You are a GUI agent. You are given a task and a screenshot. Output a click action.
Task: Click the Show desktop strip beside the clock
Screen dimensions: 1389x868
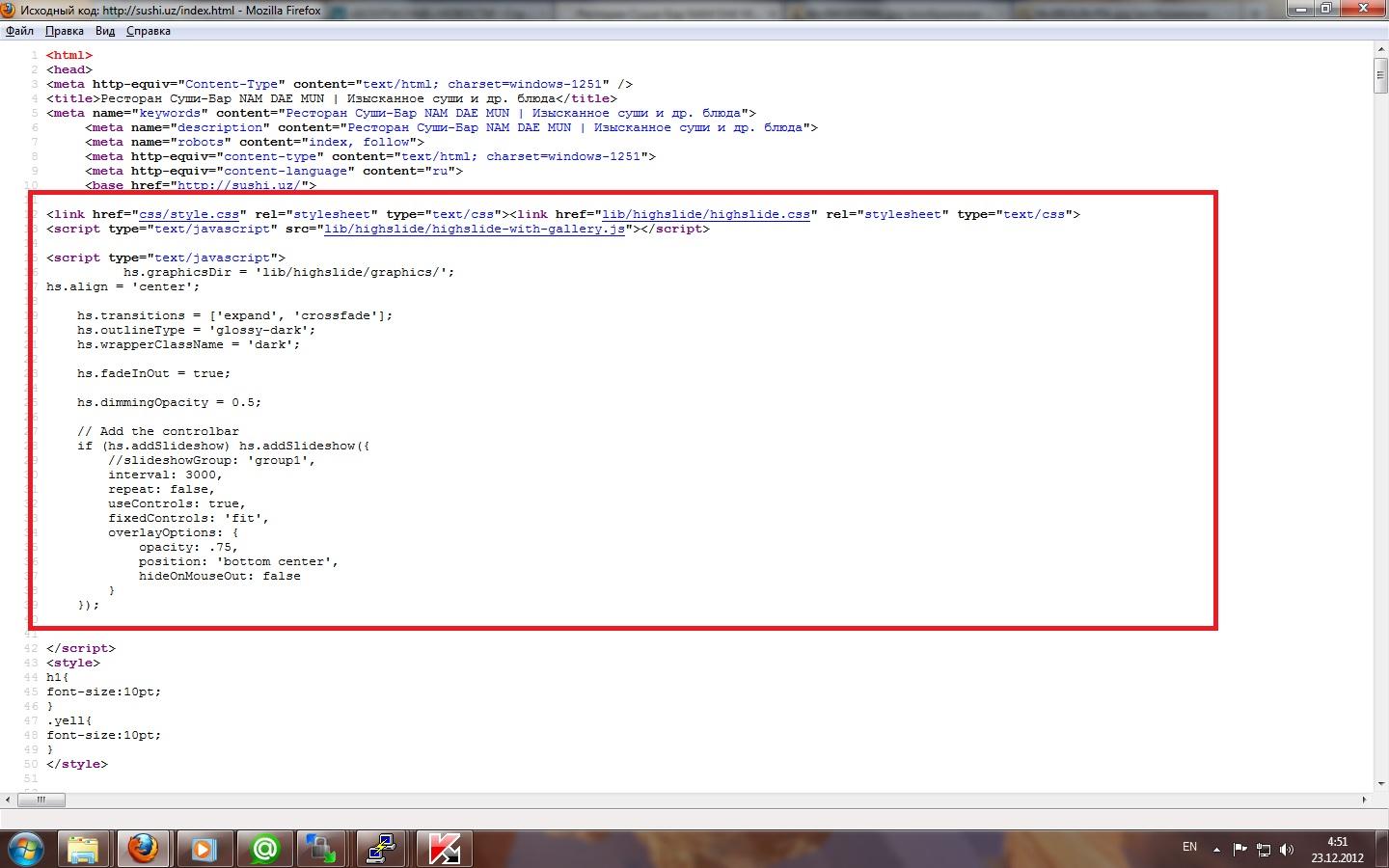1382,849
